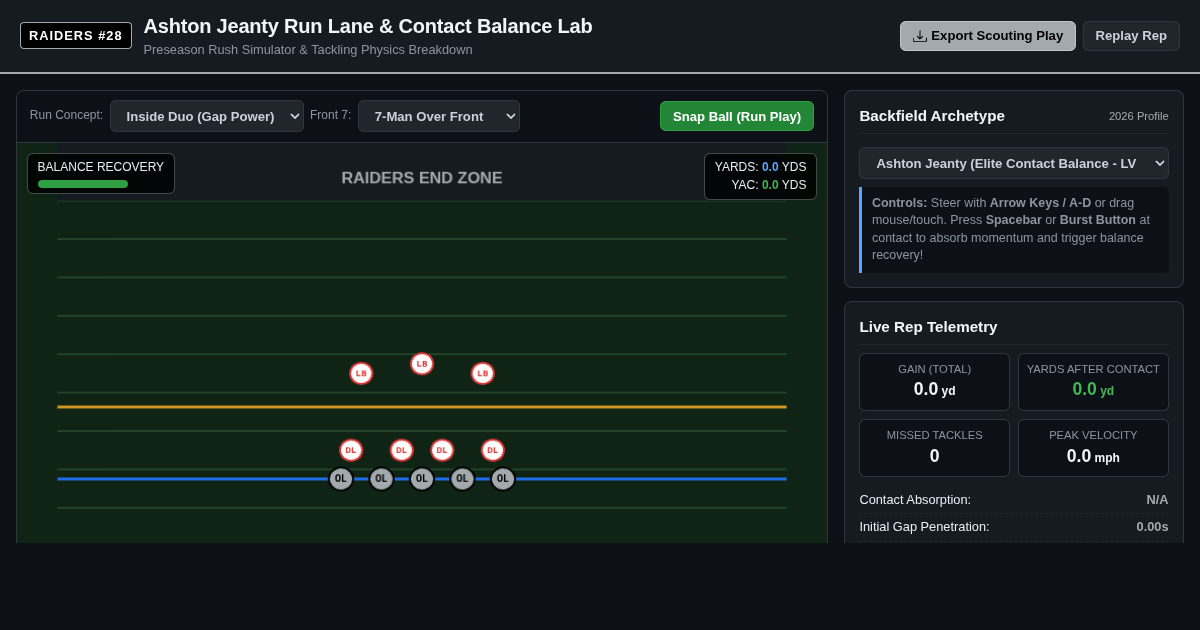The width and height of the screenshot is (1200, 630).
Task: Select the leftmost DL defender marker
Action: click(x=351, y=450)
